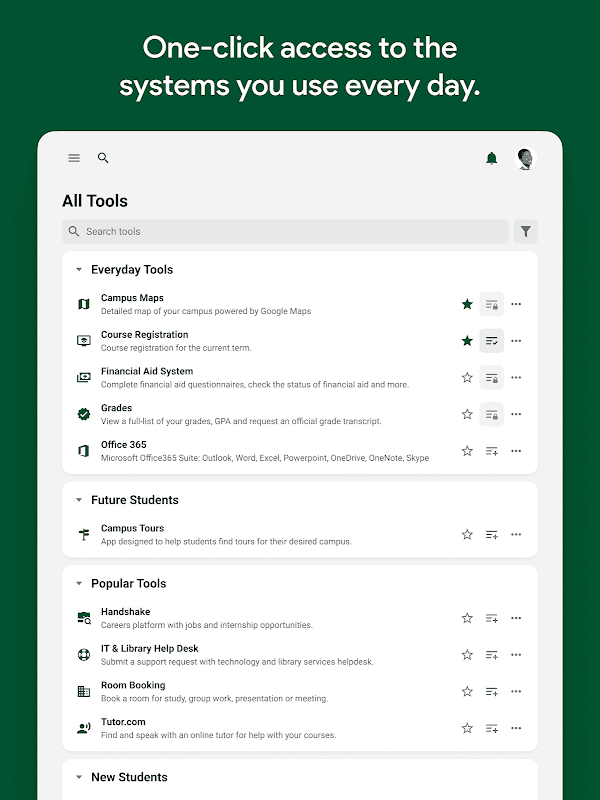Click the Help Desk lifebuoy icon
600x800 pixels.
[x=84, y=655]
